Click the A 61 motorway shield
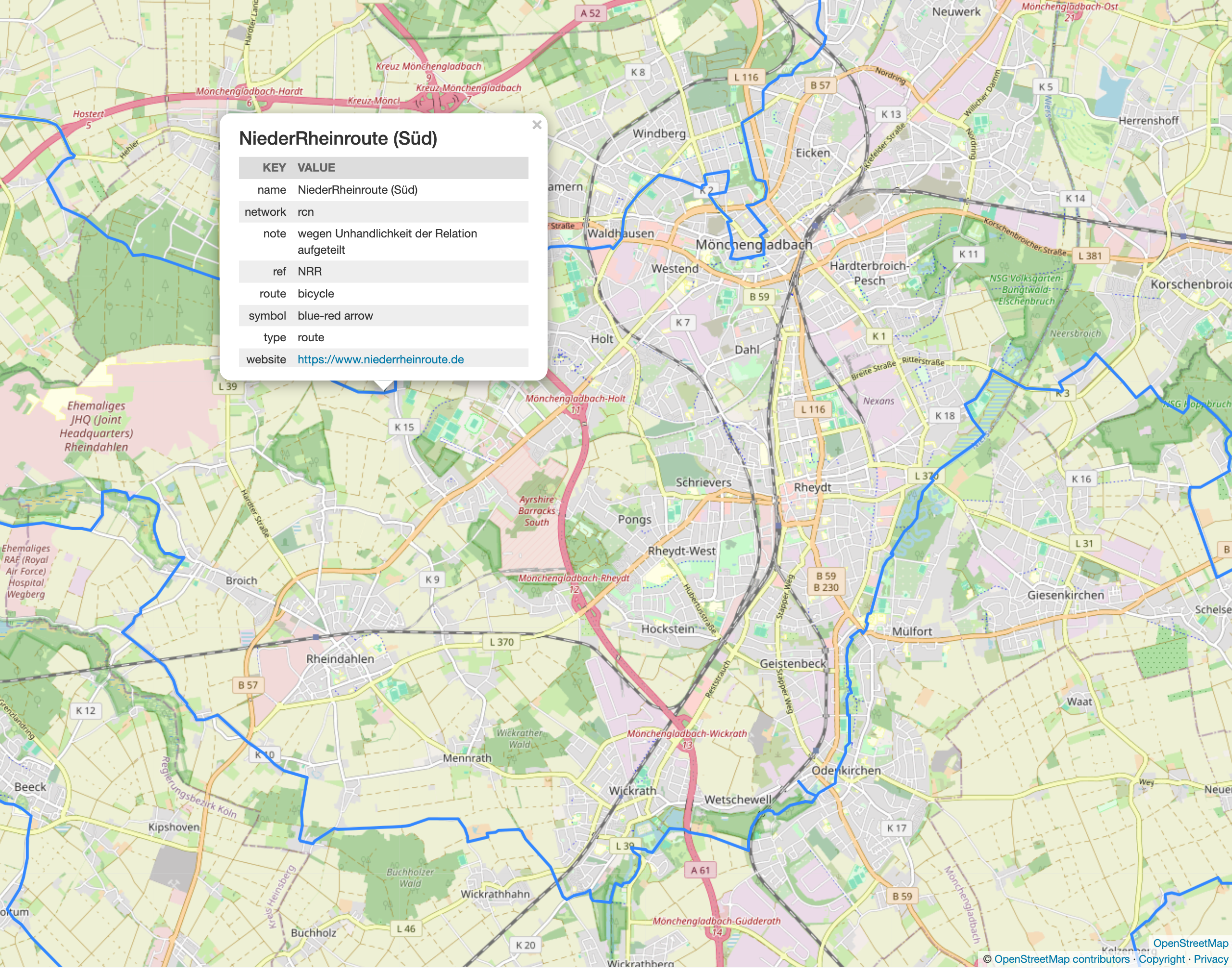 700,870
